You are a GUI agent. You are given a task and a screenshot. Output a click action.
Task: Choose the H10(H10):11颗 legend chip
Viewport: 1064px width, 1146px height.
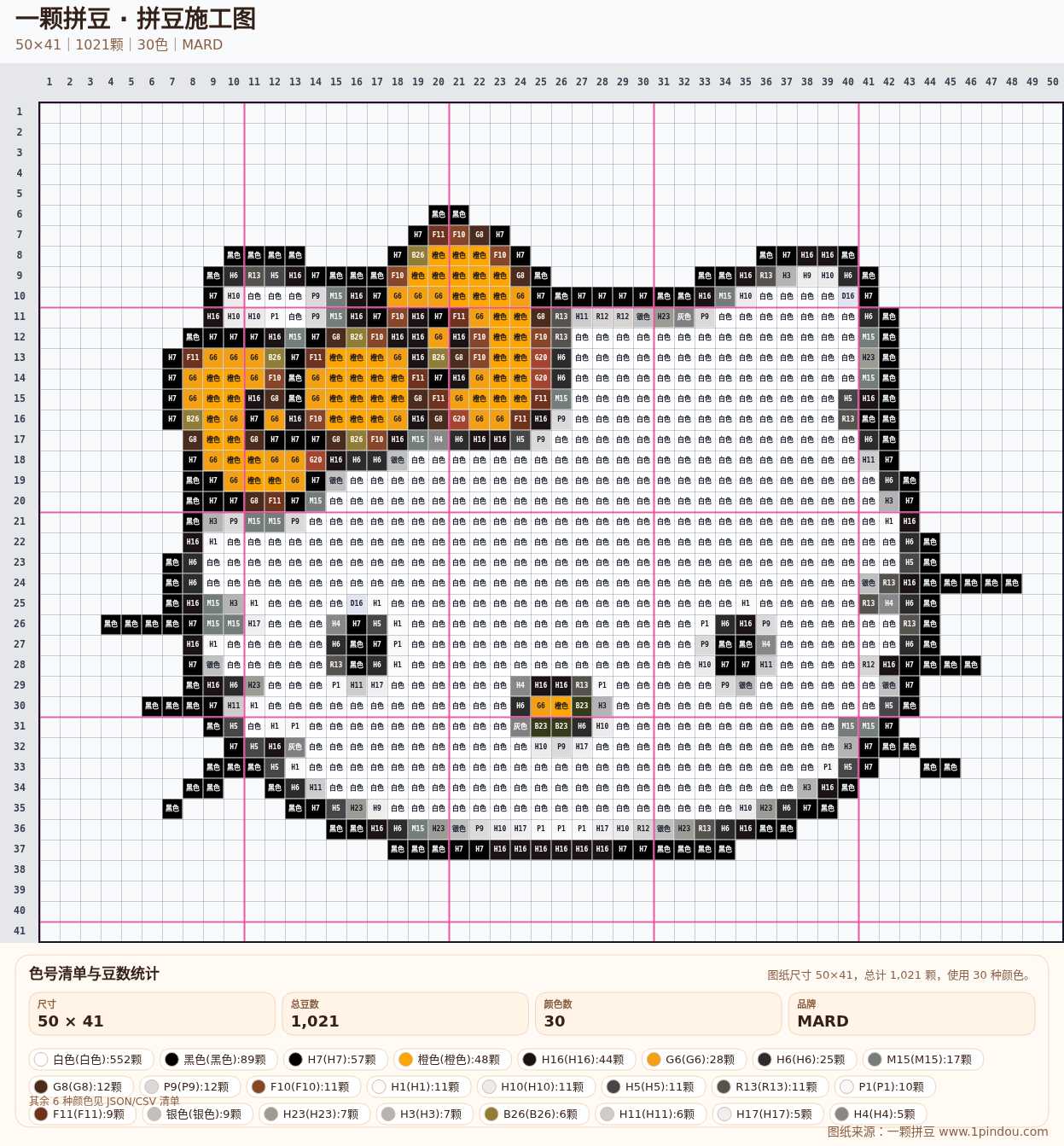pyautogui.click(x=536, y=1086)
